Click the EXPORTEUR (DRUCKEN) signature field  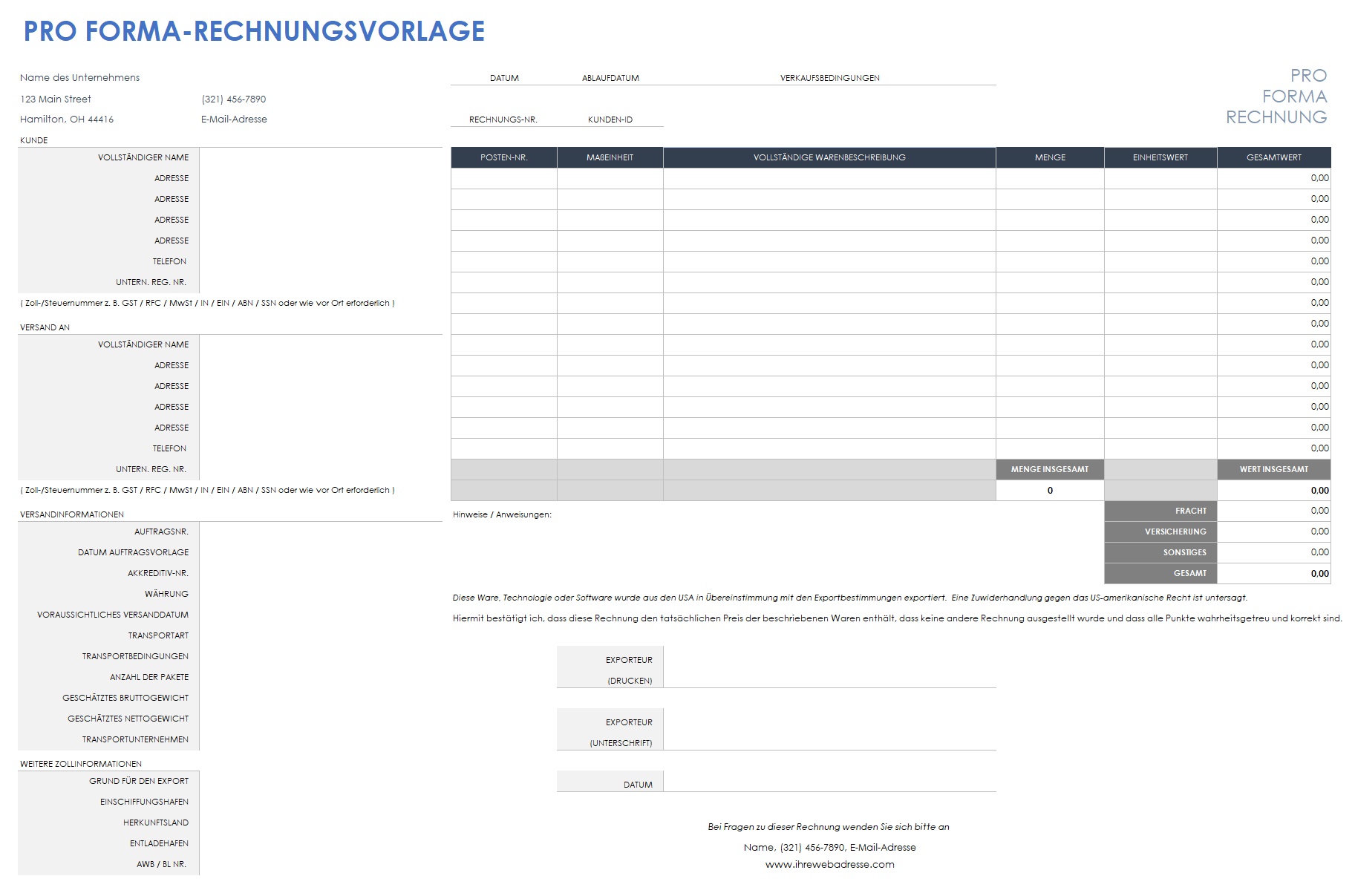829,667
